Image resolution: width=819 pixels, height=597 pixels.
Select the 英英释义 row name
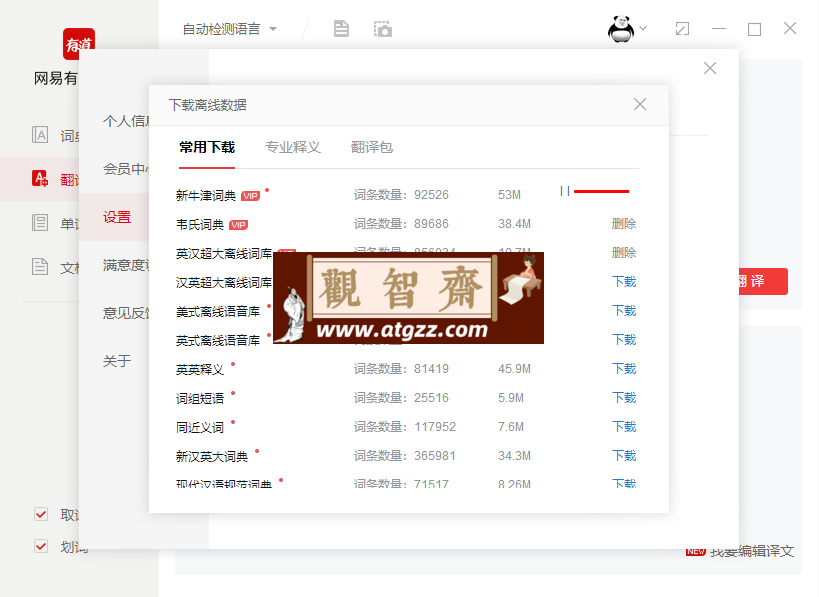(200, 370)
